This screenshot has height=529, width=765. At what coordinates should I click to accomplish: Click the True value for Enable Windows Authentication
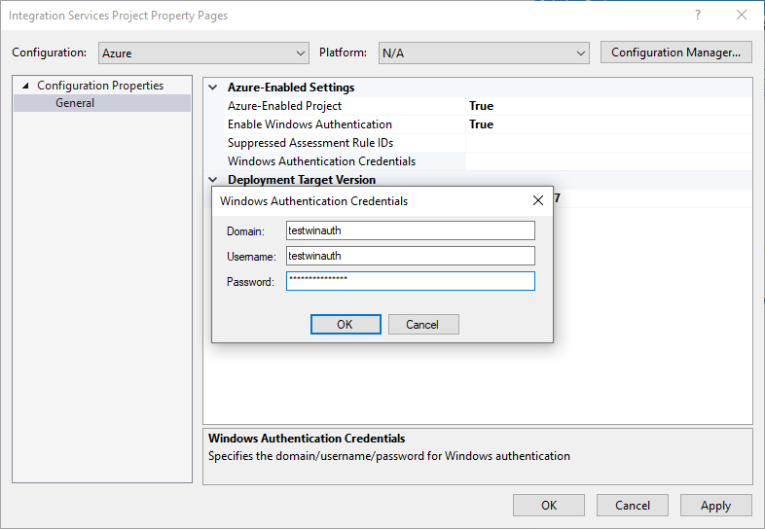pyautogui.click(x=481, y=124)
